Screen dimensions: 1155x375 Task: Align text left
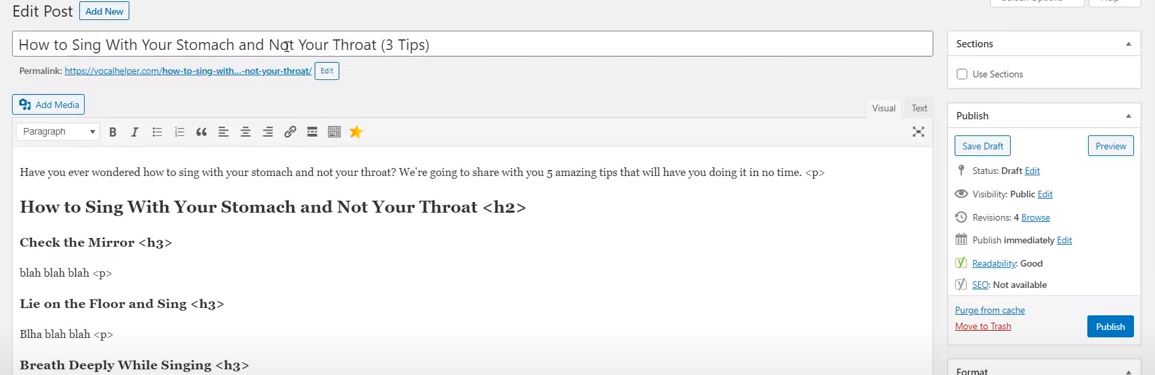coord(223,132)
